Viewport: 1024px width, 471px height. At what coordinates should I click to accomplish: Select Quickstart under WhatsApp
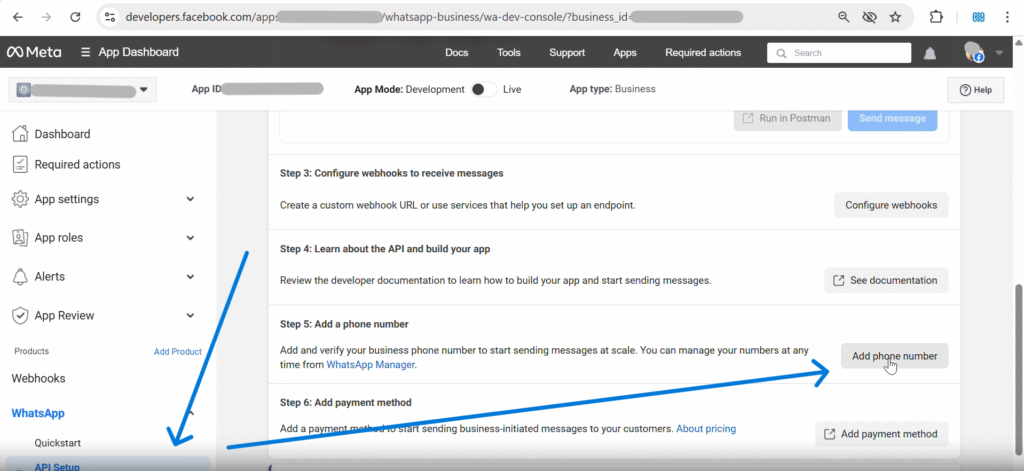click(57, 442)
